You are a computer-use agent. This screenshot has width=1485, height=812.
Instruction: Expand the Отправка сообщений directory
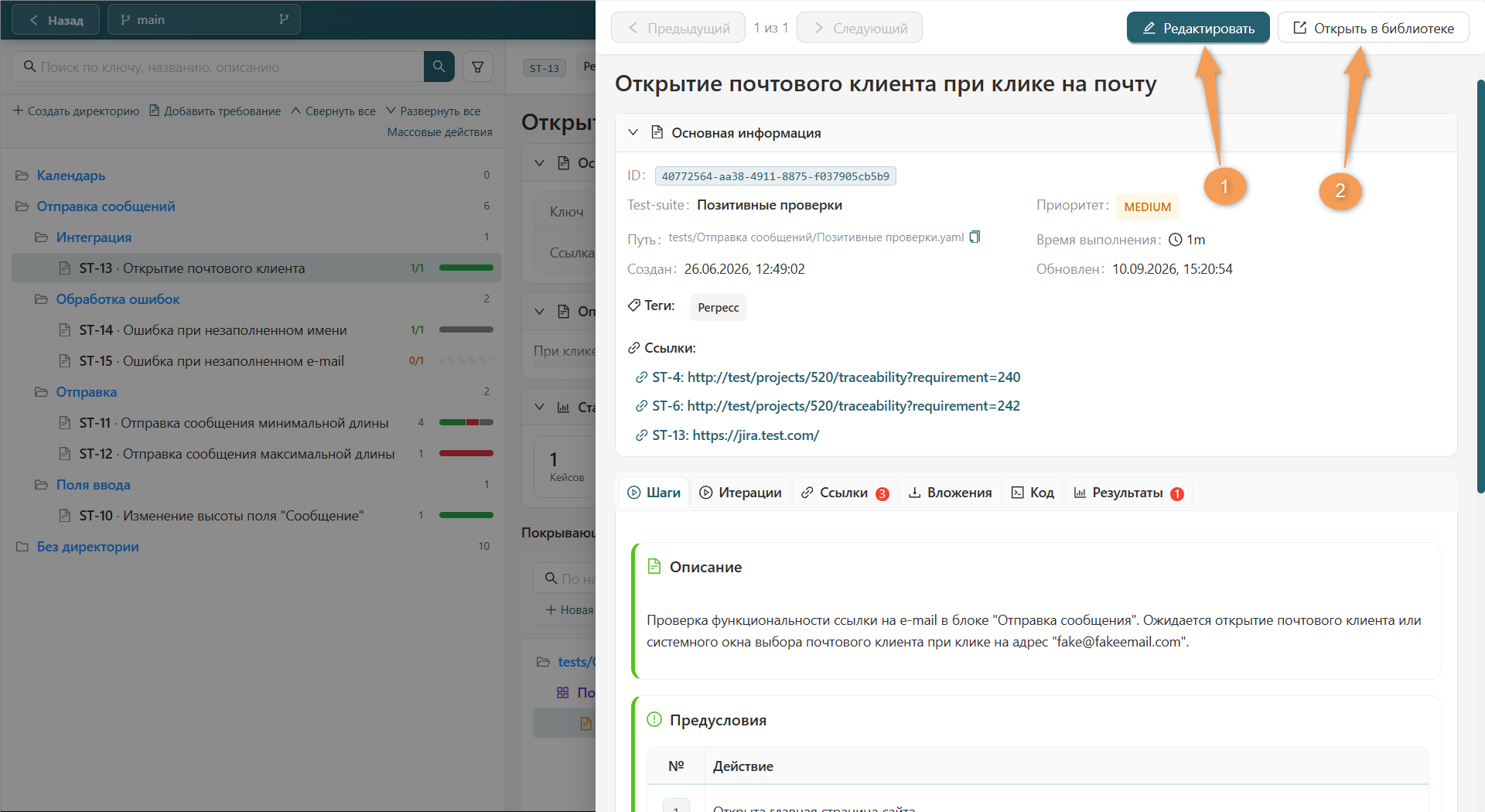[106, 206]
